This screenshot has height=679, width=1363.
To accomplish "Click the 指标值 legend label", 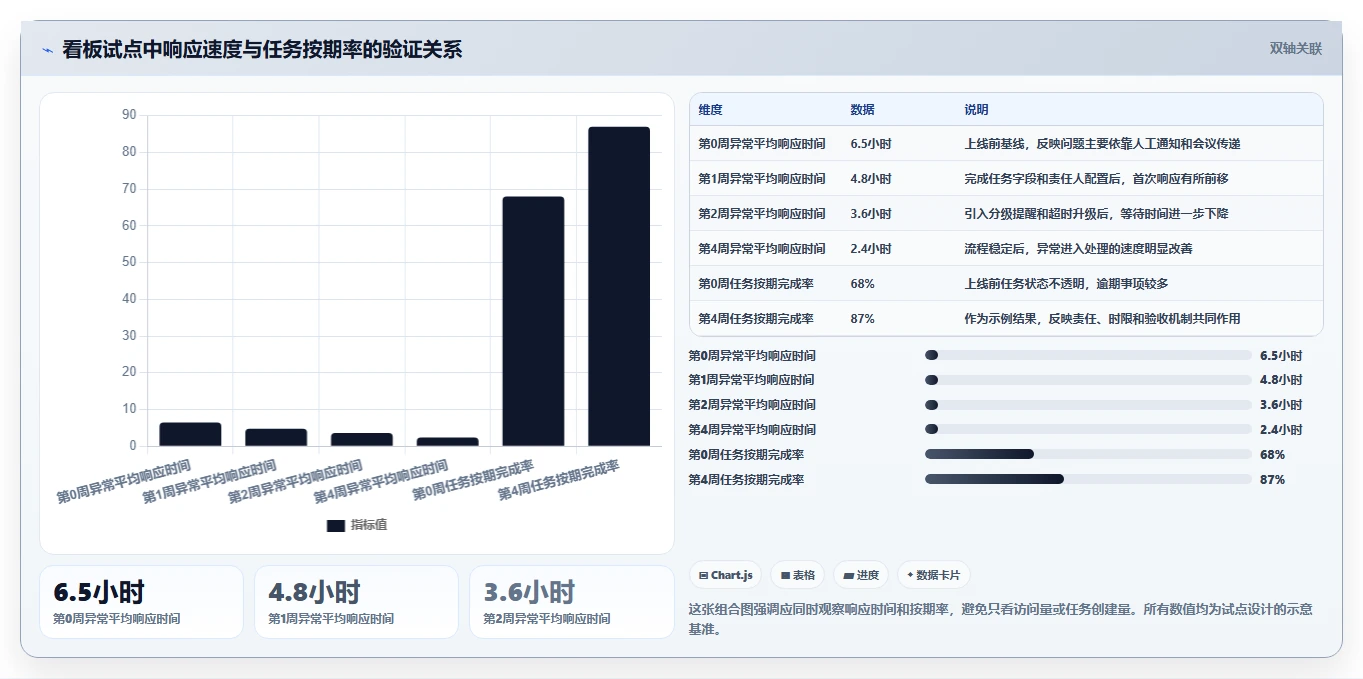I will [x=369, y=525].
